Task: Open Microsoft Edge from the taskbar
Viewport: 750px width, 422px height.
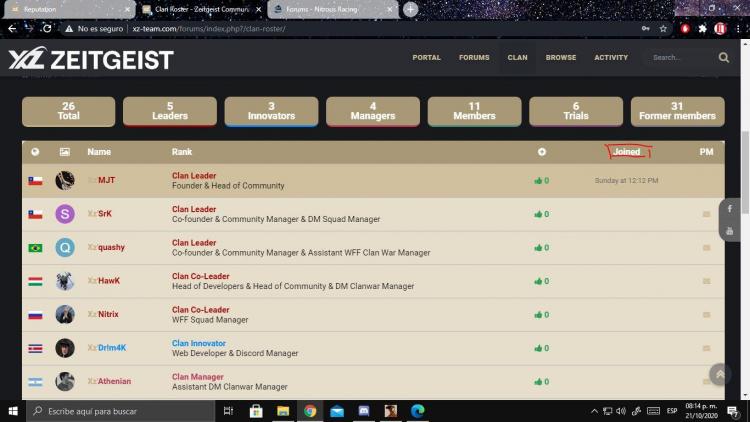Action: (x=417, y=411)
